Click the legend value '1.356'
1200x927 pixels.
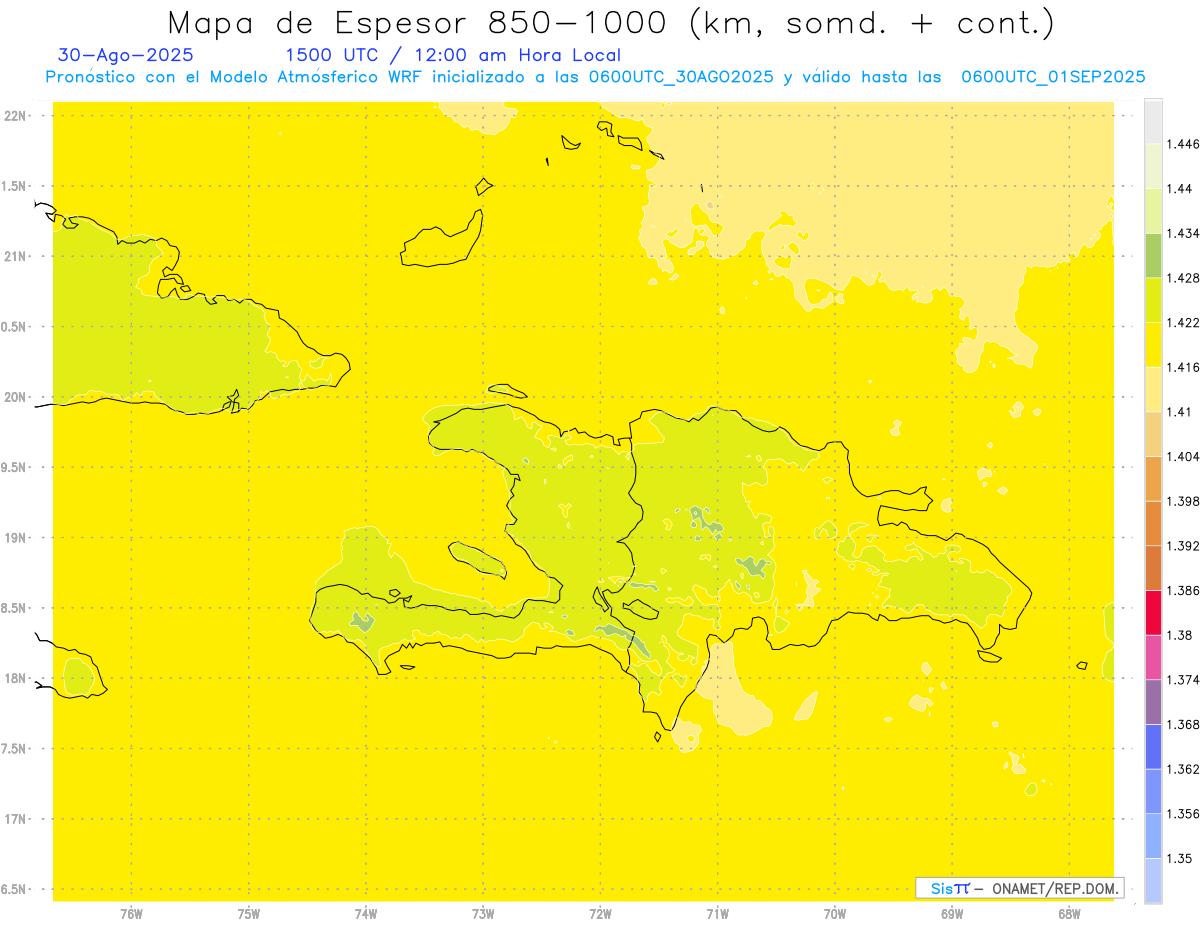1183,814
